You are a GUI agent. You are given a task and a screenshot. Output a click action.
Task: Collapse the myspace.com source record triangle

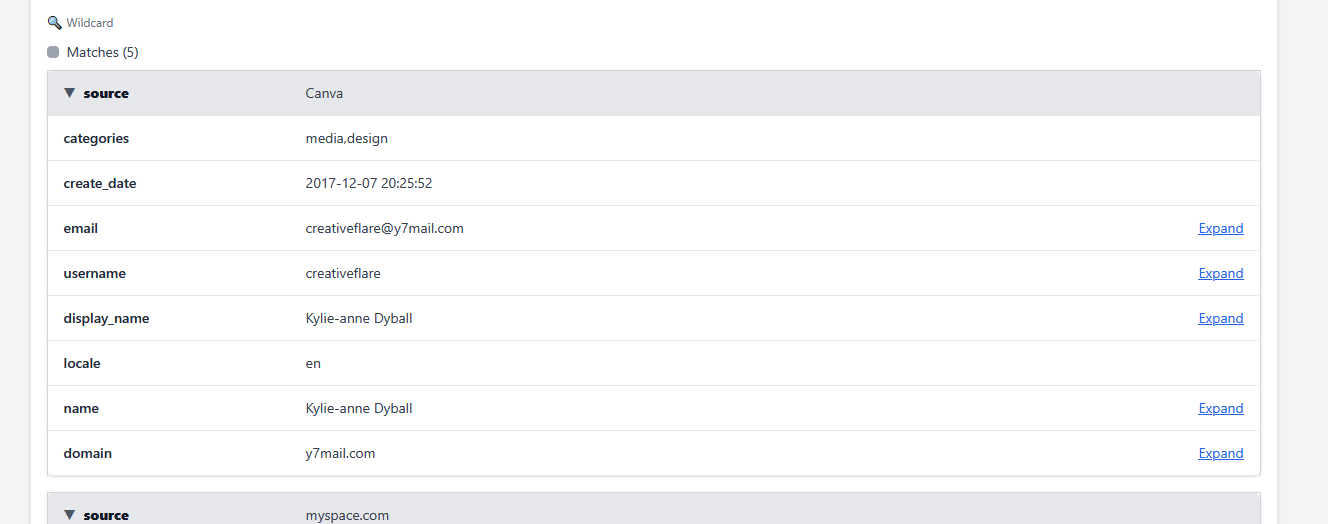click(69, 515)
